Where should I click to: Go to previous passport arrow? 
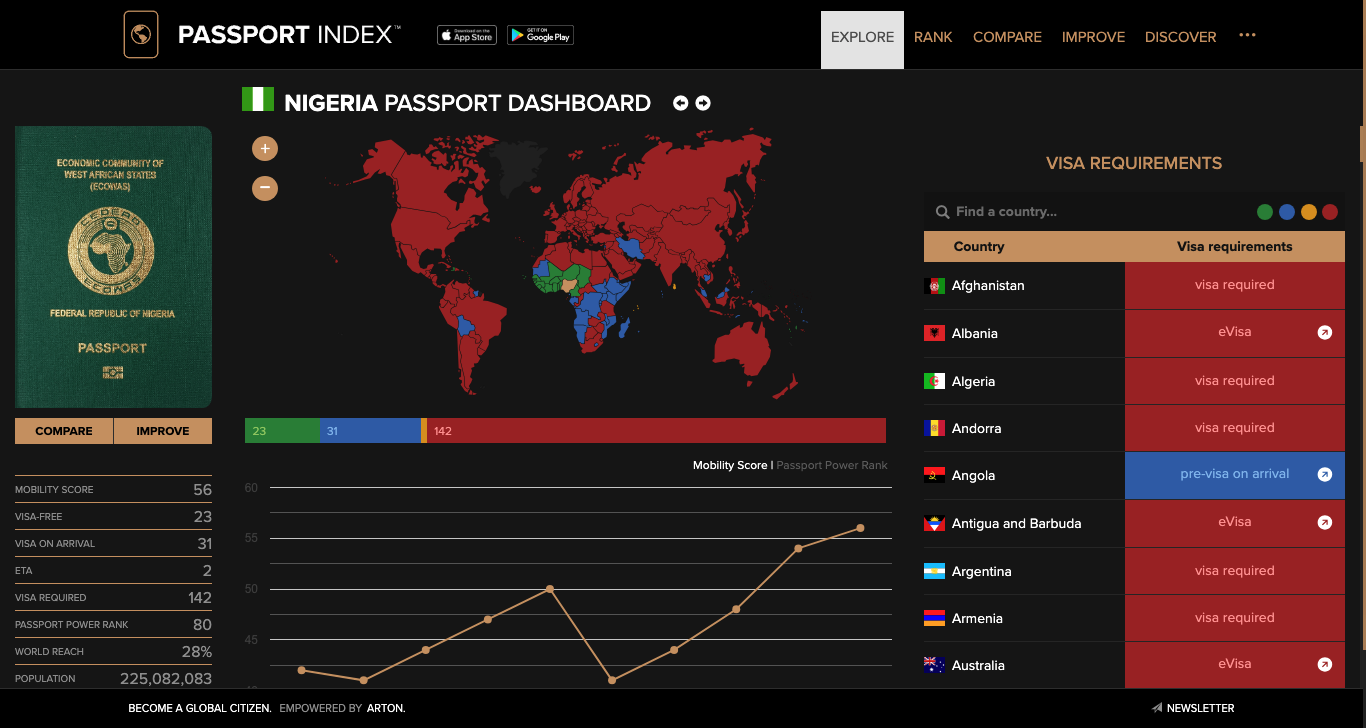(x=681, y=103)
